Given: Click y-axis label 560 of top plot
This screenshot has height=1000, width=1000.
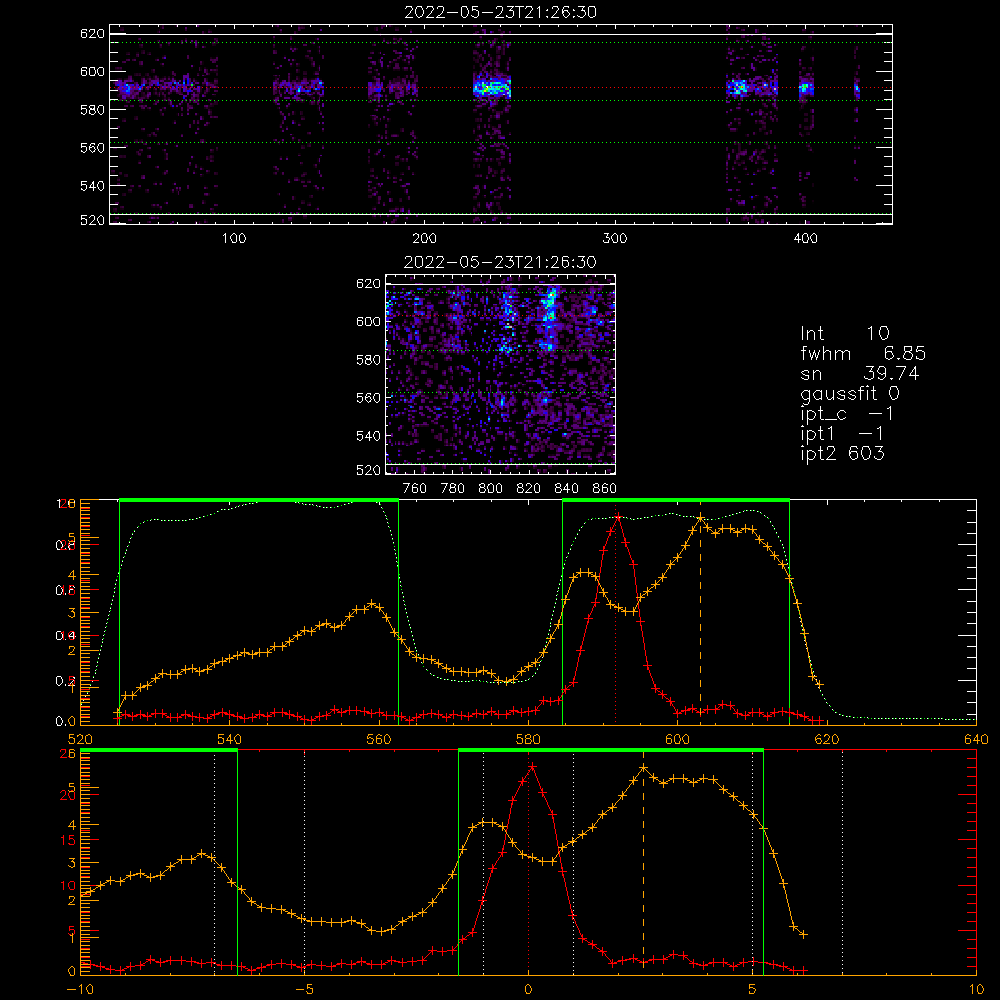Looking at the screenshot, I should click(92, 147).
